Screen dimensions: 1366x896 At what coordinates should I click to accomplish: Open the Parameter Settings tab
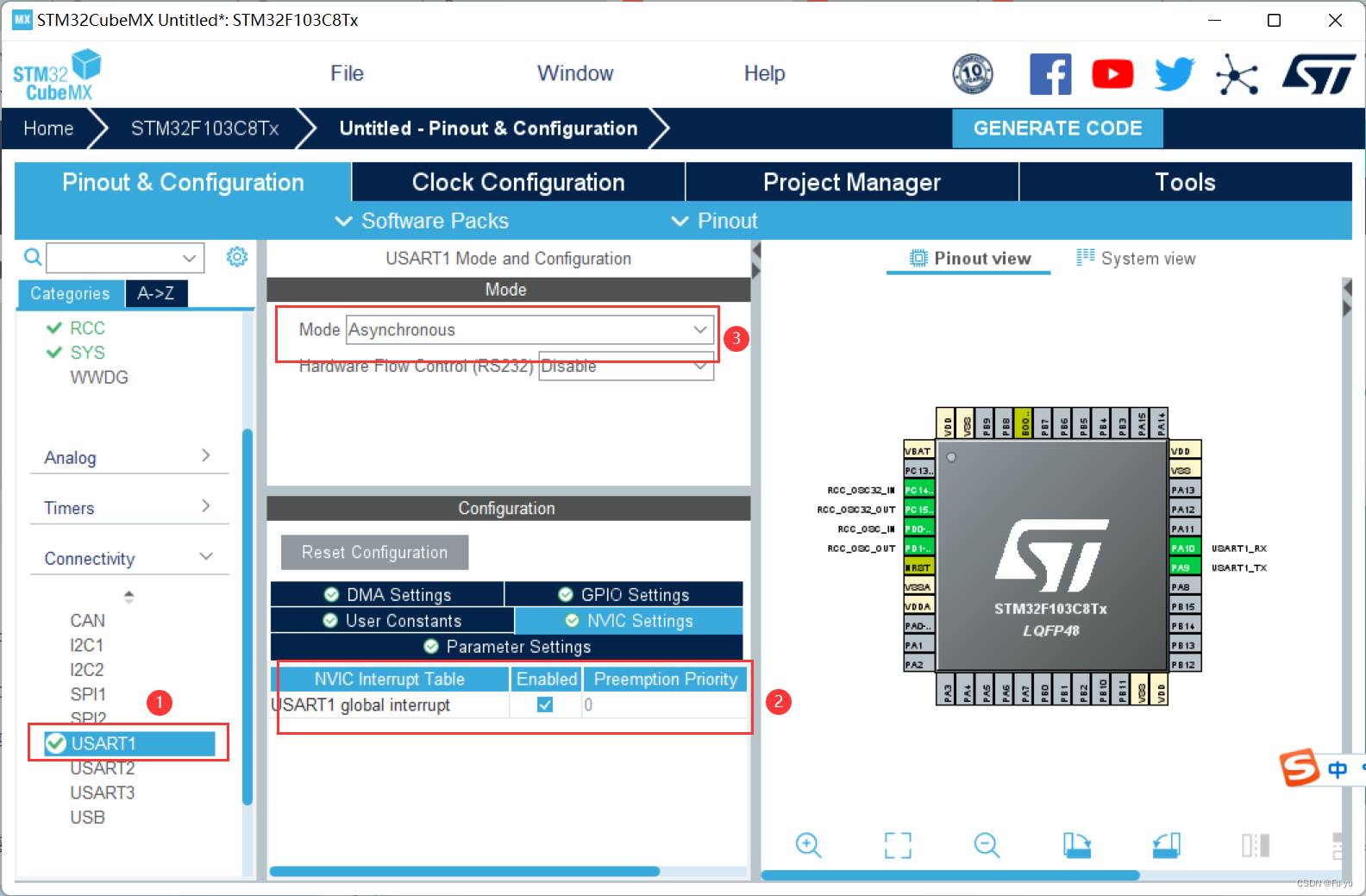[x=507, y=646]
